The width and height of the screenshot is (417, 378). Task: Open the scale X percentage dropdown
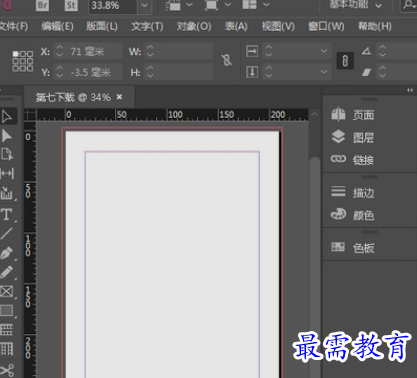tap(323, 51)
